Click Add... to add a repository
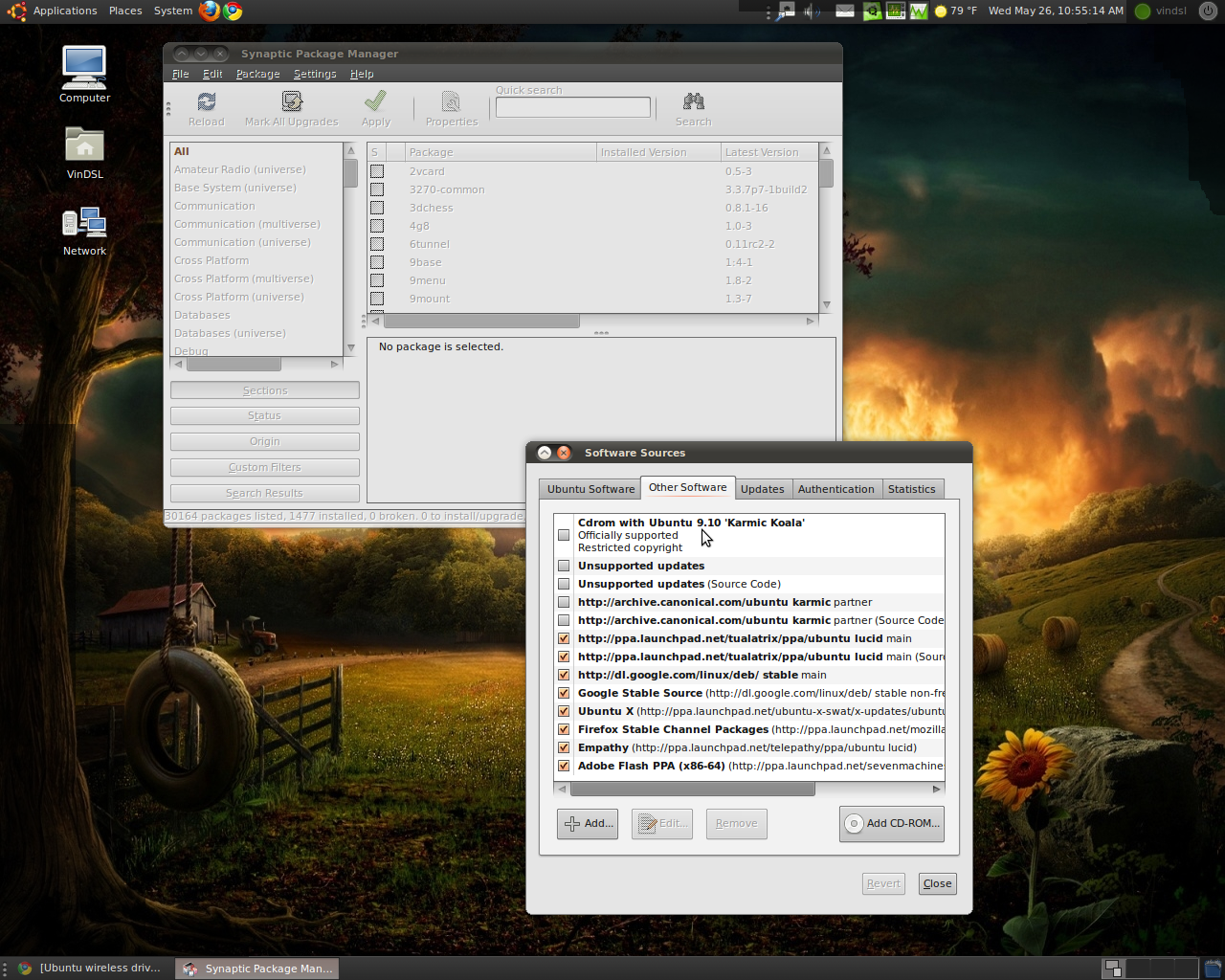 point(587,823)
